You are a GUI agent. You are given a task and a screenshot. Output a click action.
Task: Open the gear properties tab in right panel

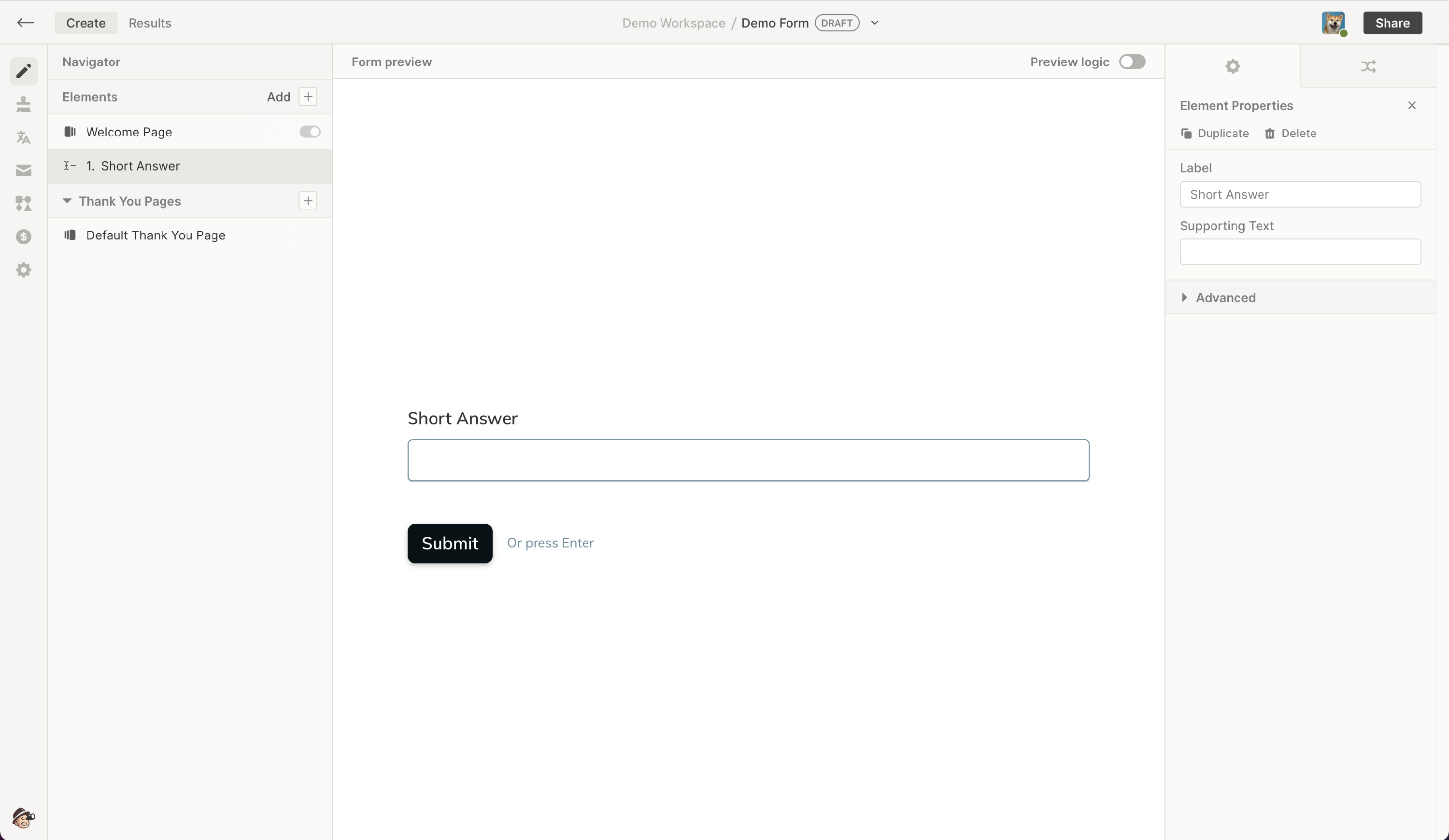pyautogui.click(x=1232, y=66)
